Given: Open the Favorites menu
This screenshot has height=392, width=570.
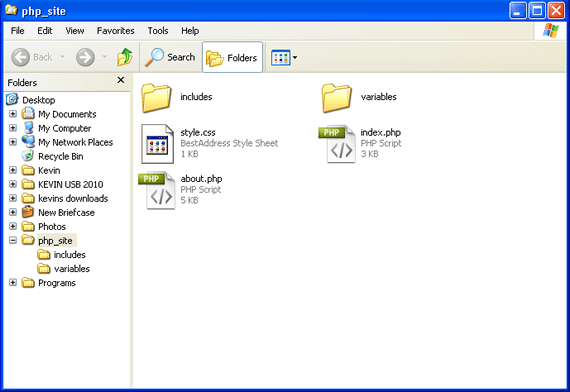Looking at the screenshot, I should pos(115,31).
